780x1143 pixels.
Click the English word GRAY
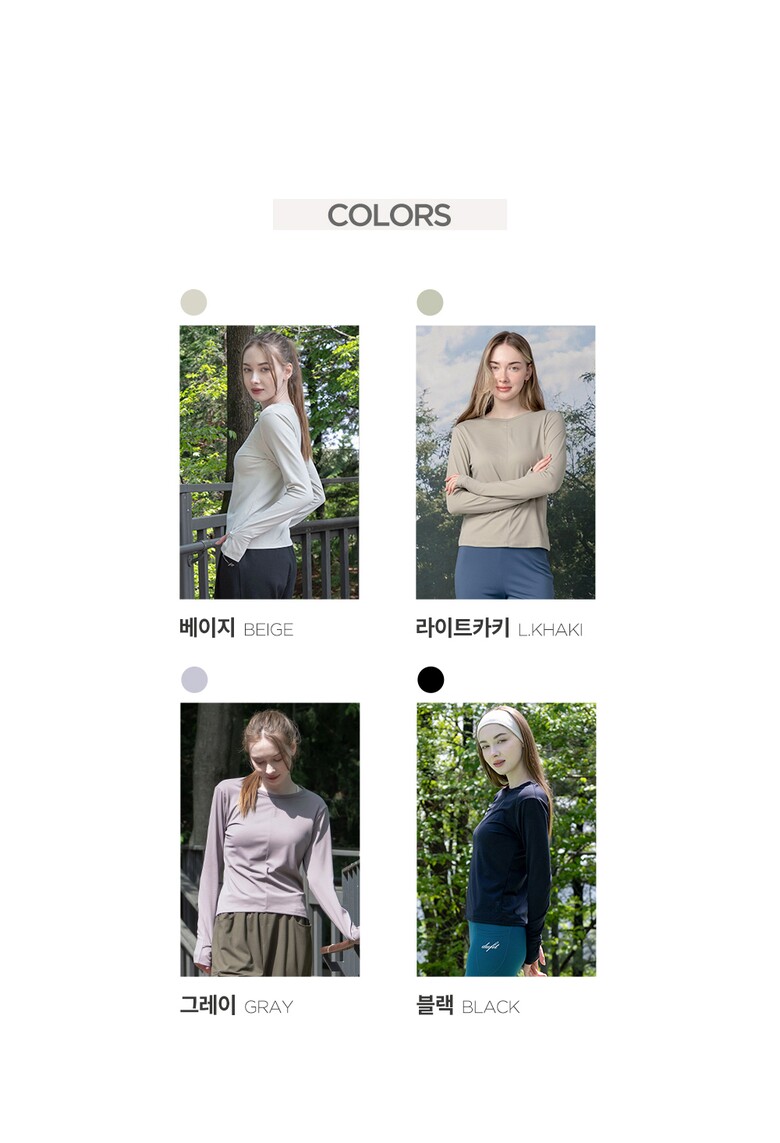pyautogui.click(x=268, y=1007)
